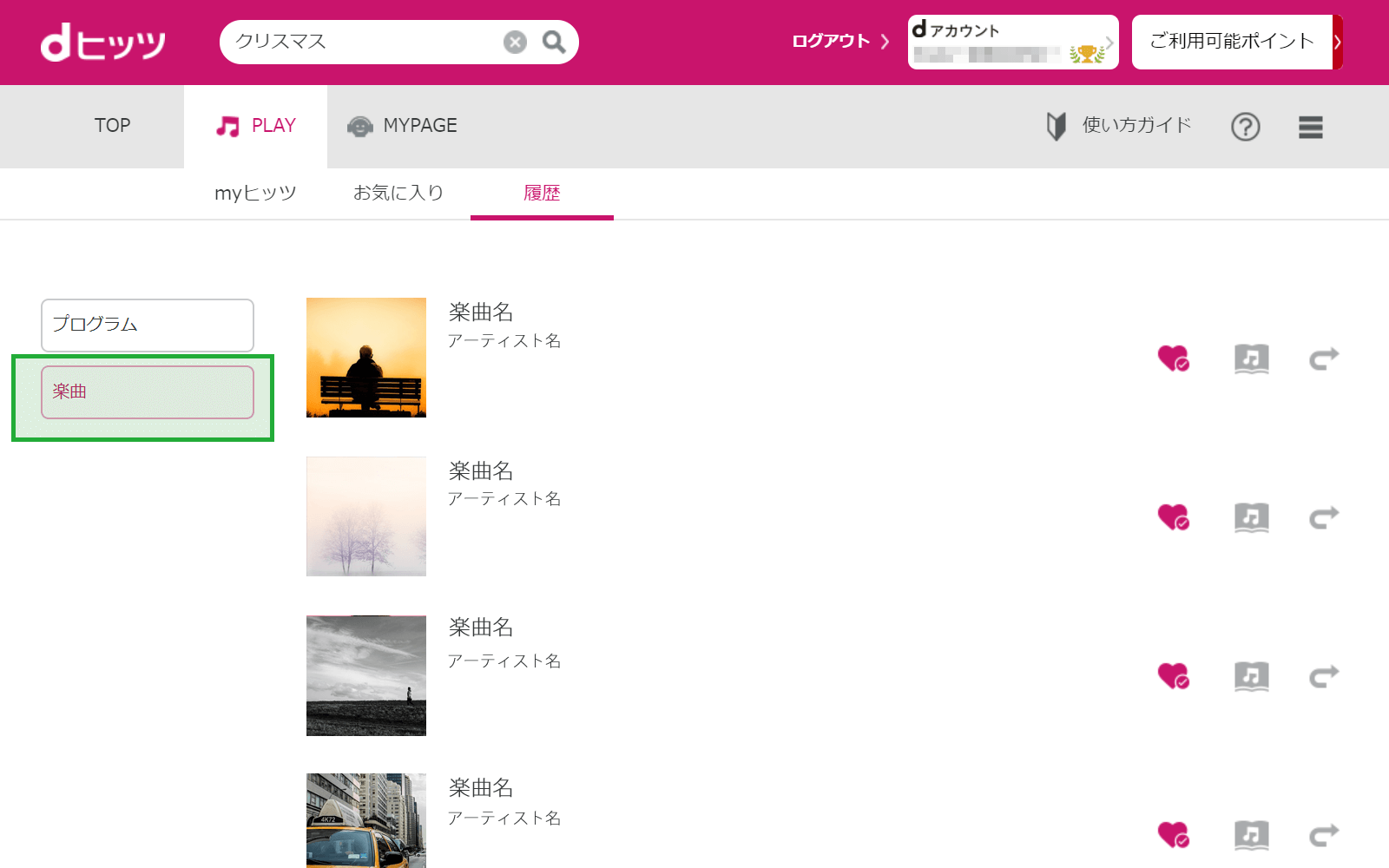Click アーティスト名 under the third song
1389x868 pixels.
pyautogui.click(x=504, y=661)
